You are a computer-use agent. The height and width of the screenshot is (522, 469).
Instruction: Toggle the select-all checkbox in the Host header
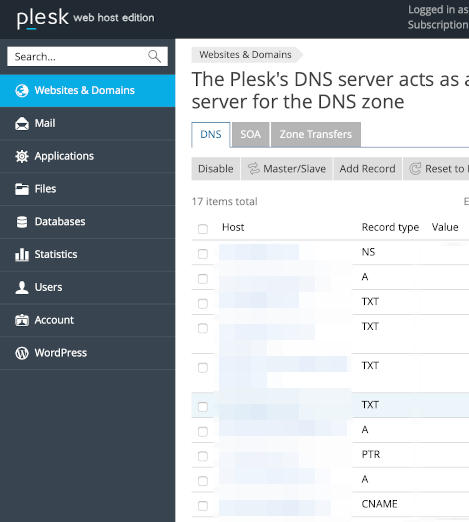click(x=203, y=229)
